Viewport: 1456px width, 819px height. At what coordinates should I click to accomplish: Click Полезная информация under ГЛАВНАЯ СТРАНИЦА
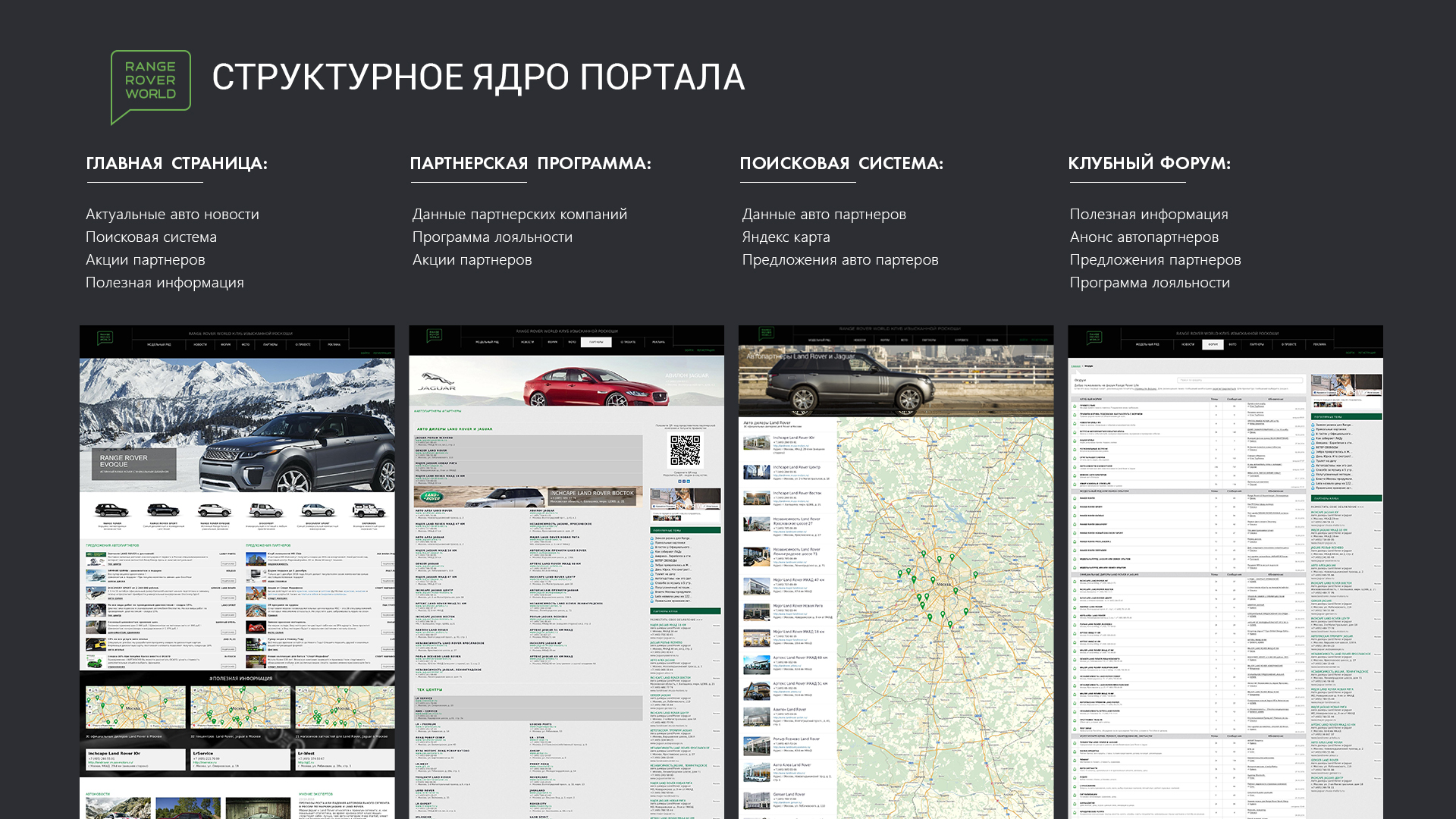coord(165,283)
